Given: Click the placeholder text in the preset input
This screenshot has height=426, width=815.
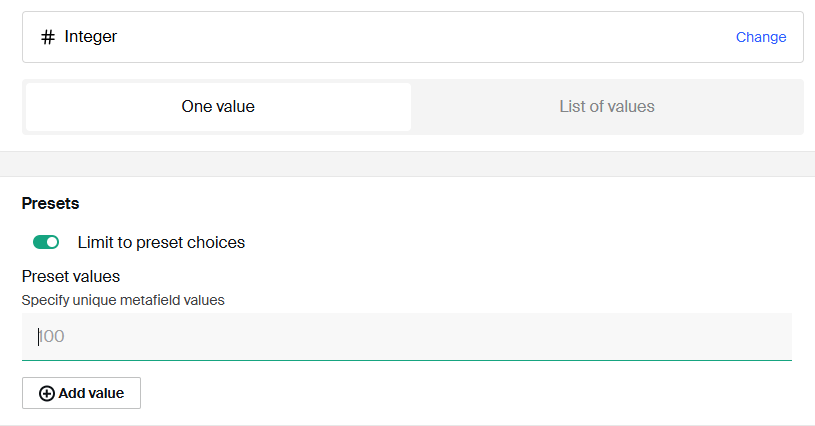Looking at the screenshot, I should coord(52,337).
